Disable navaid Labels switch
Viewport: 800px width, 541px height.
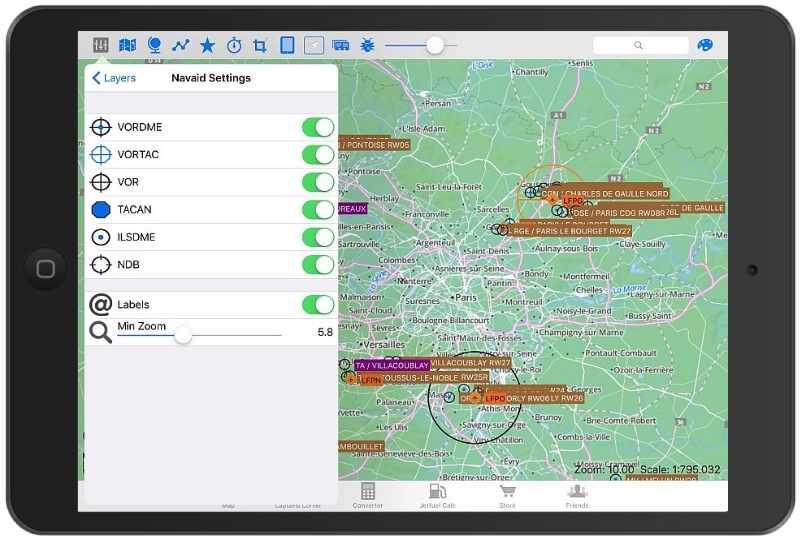318,305
